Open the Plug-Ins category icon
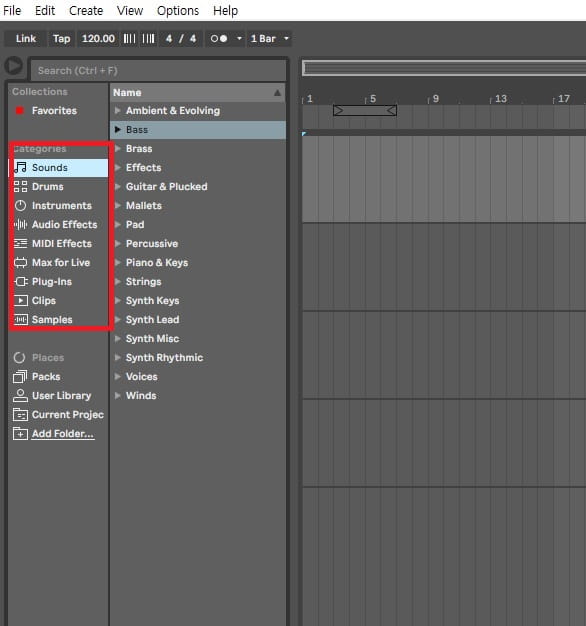The image size is (586, 626). pyautogui.click(x=20, y=281)
